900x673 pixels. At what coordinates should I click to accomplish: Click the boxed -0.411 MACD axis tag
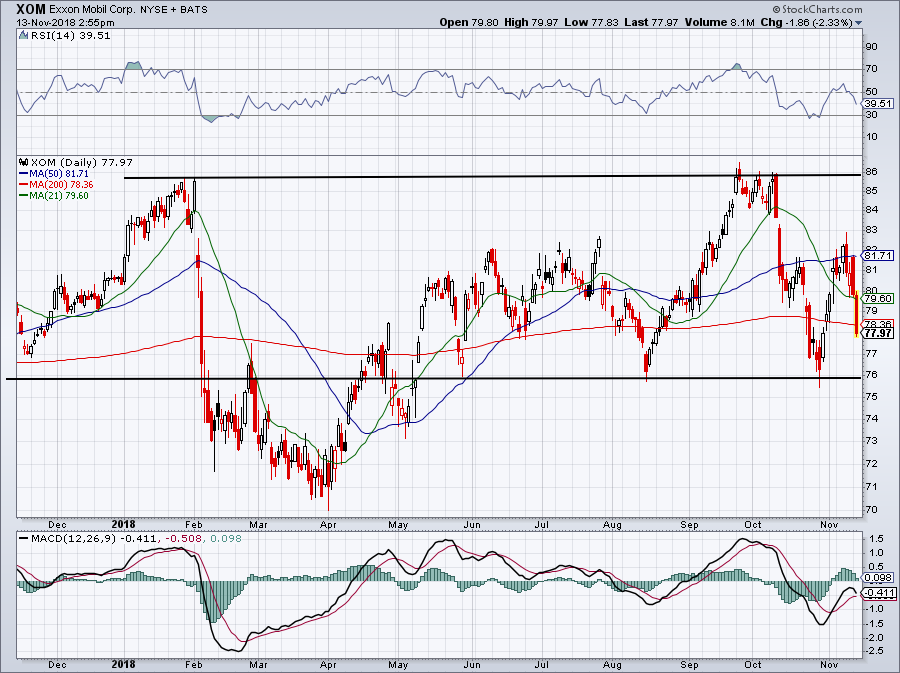click(879, 593)
